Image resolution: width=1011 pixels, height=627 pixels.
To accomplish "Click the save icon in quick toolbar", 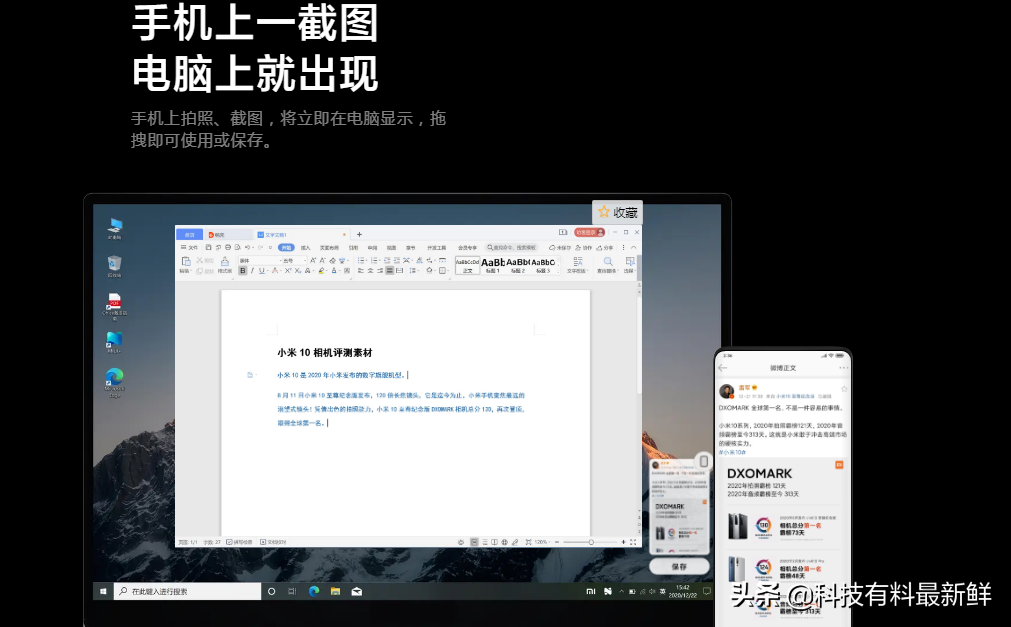I will (208, 248).
